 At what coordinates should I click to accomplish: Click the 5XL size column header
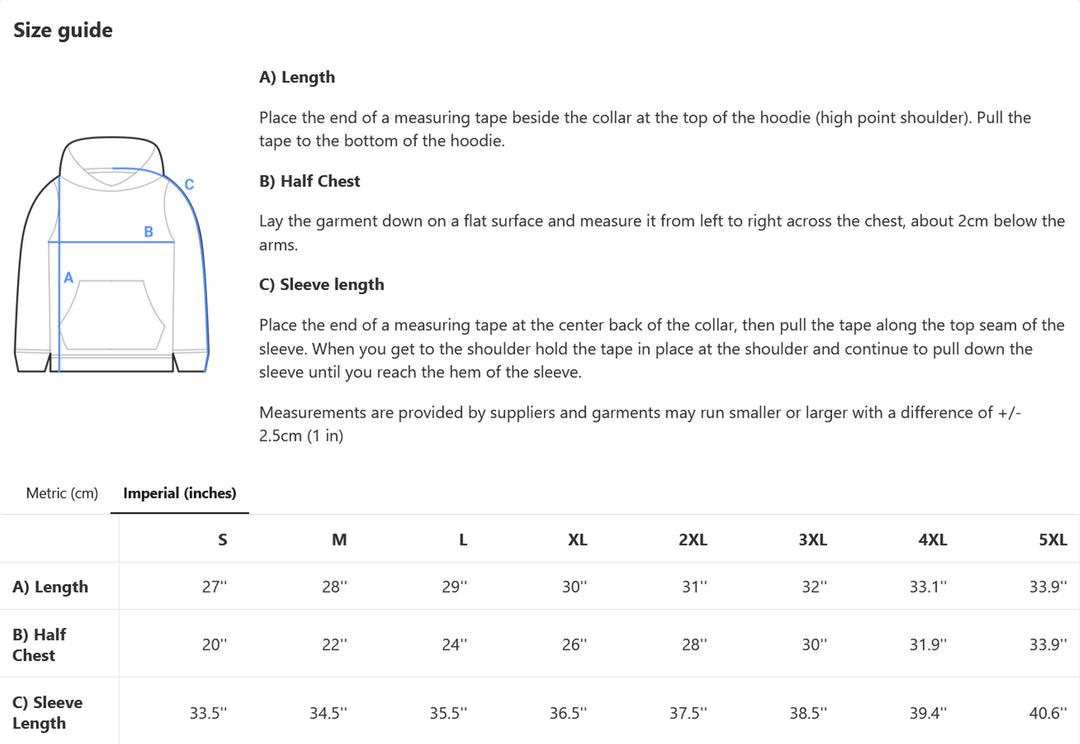click(1052, 539)
